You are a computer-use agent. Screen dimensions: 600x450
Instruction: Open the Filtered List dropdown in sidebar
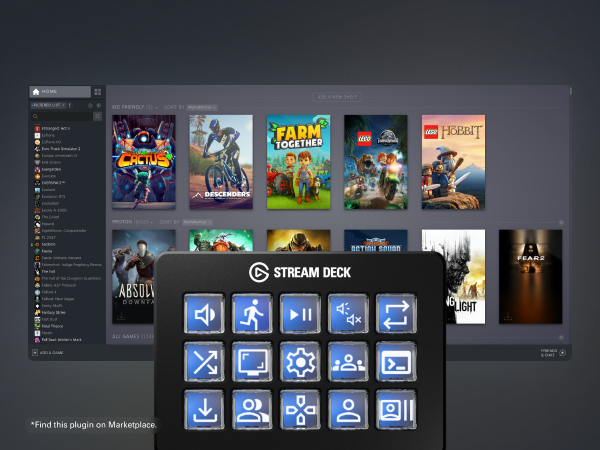[48, 105]
